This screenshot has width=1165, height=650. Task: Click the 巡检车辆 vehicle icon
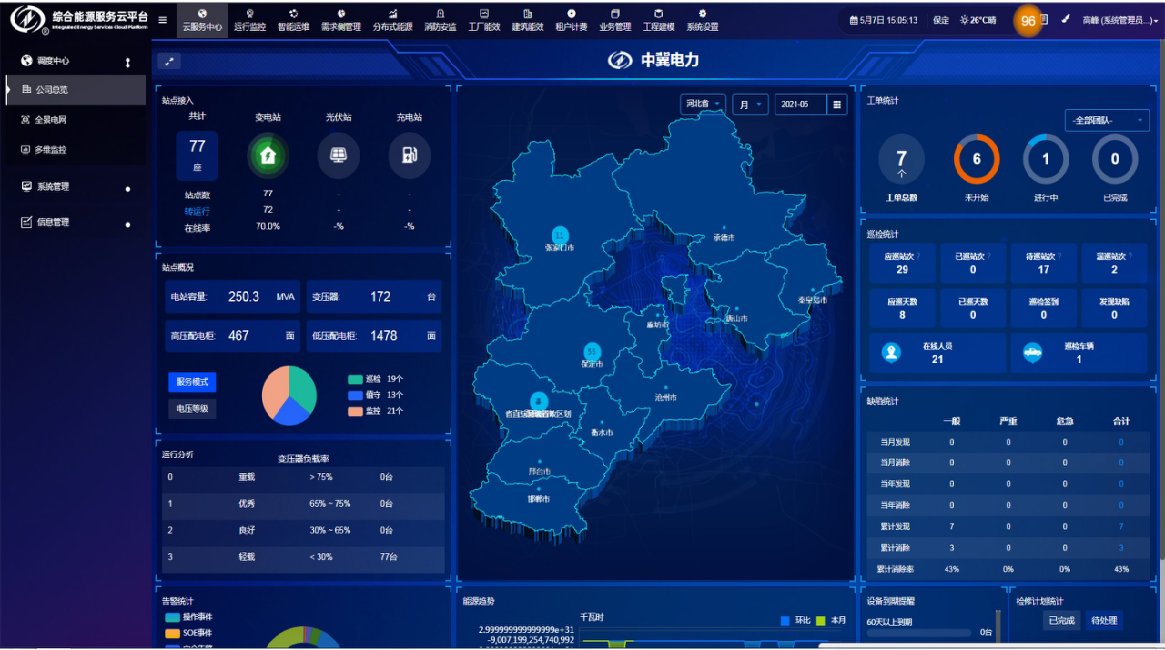pyautogui.click(x=1032, y=353)
